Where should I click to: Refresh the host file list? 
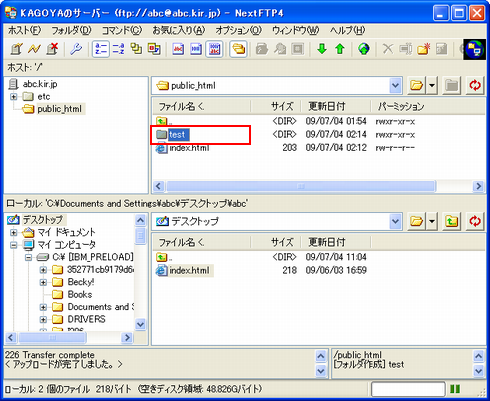pyautogui.click(x=475, y=86)
